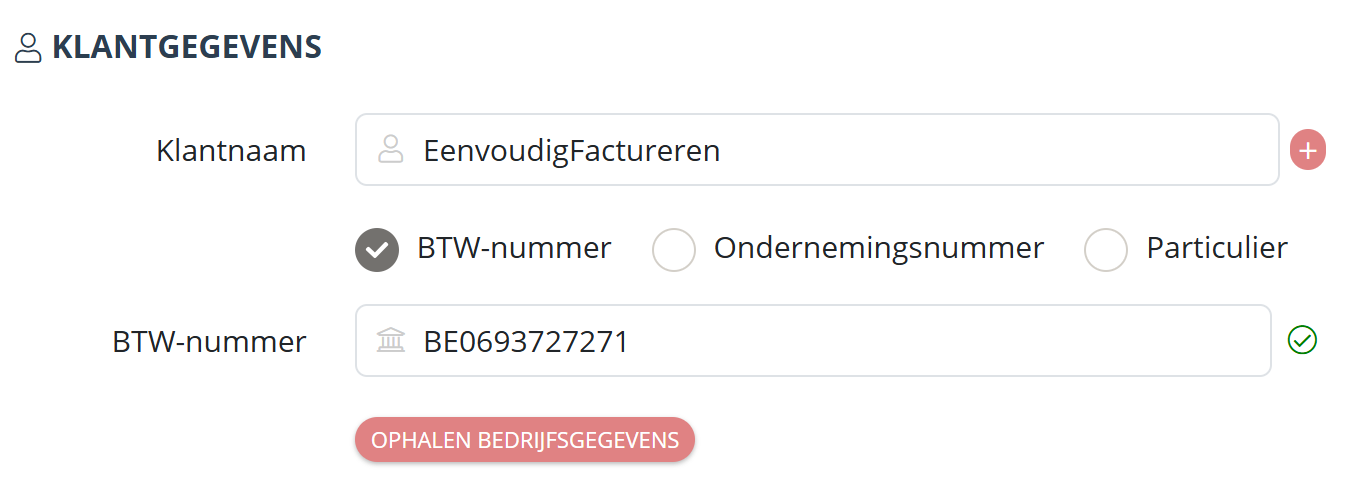
Task: Click the Particulier option label text
Action: [1217, 248]
